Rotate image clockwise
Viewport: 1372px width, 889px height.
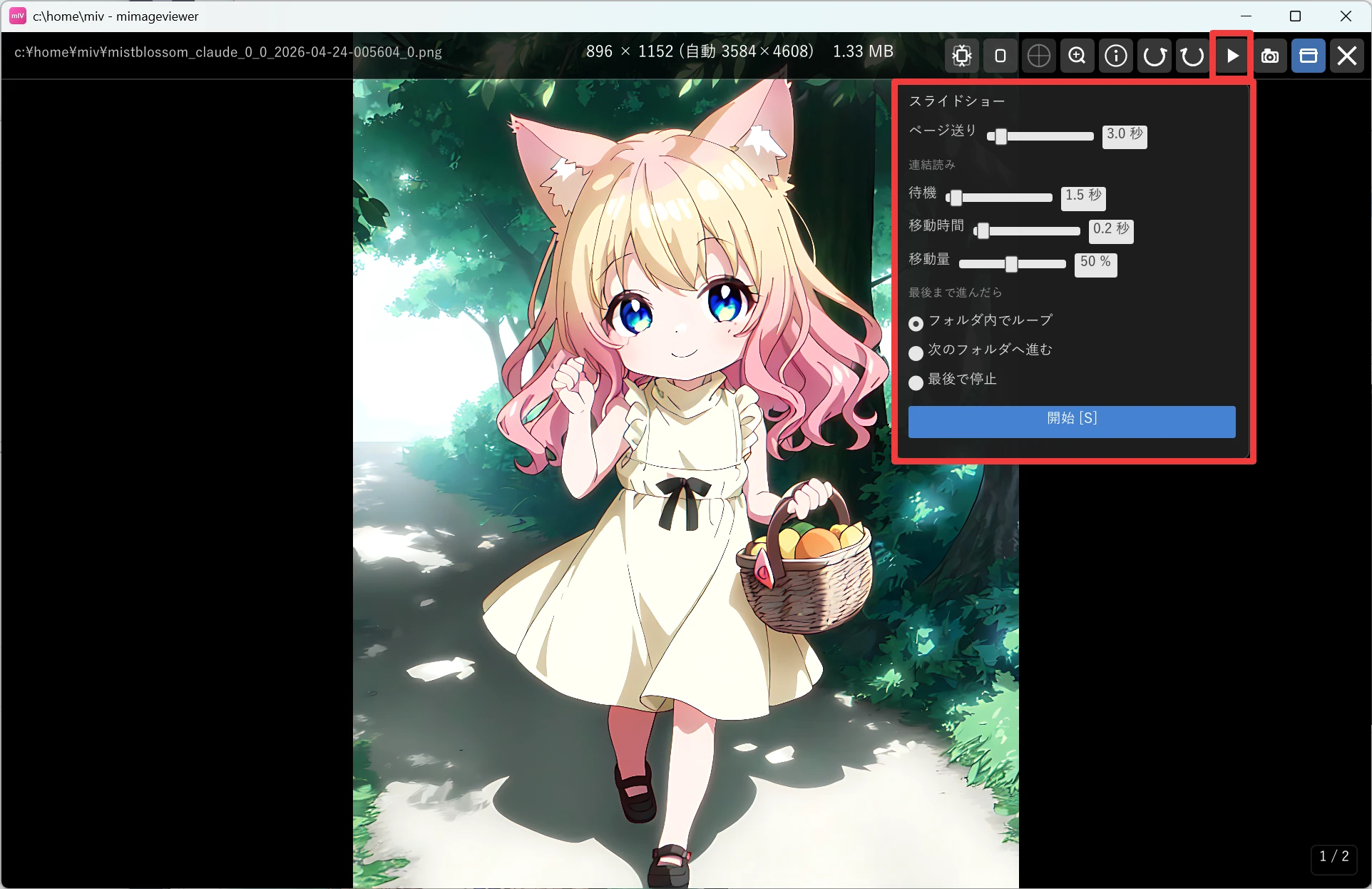click(x=1193, y=56)
